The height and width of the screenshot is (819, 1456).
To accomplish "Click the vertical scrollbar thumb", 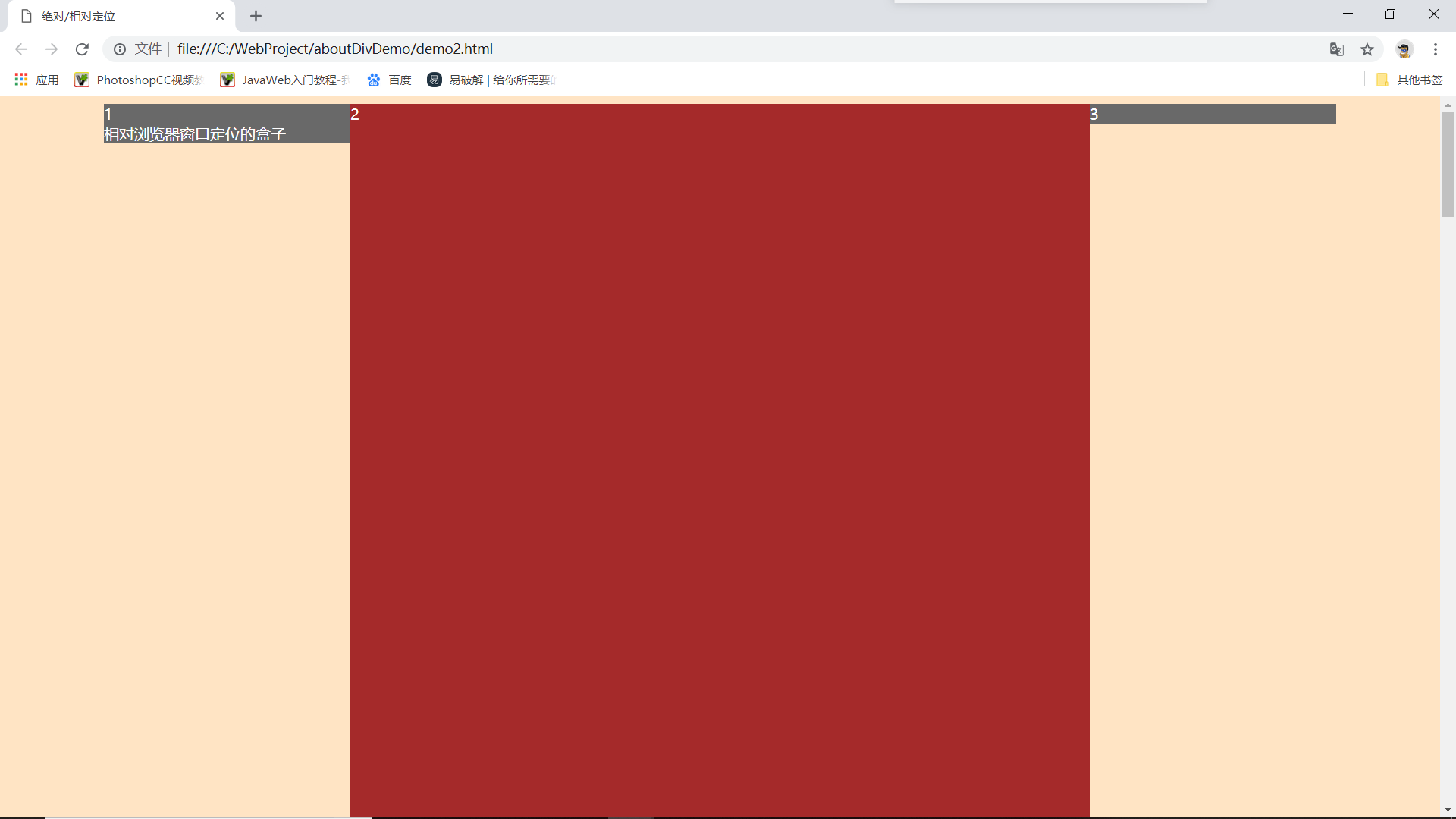I will [1448, 164].
